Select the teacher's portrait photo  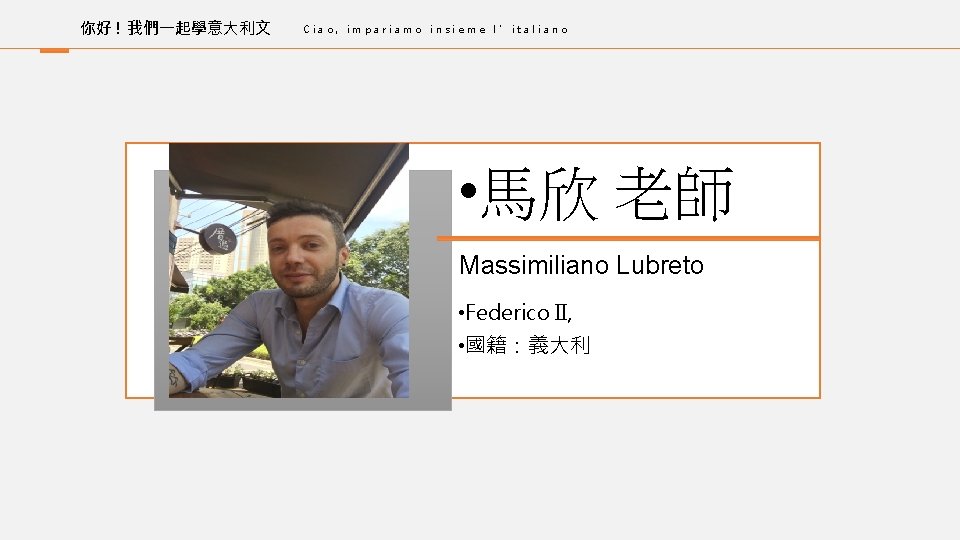(289, 270)
